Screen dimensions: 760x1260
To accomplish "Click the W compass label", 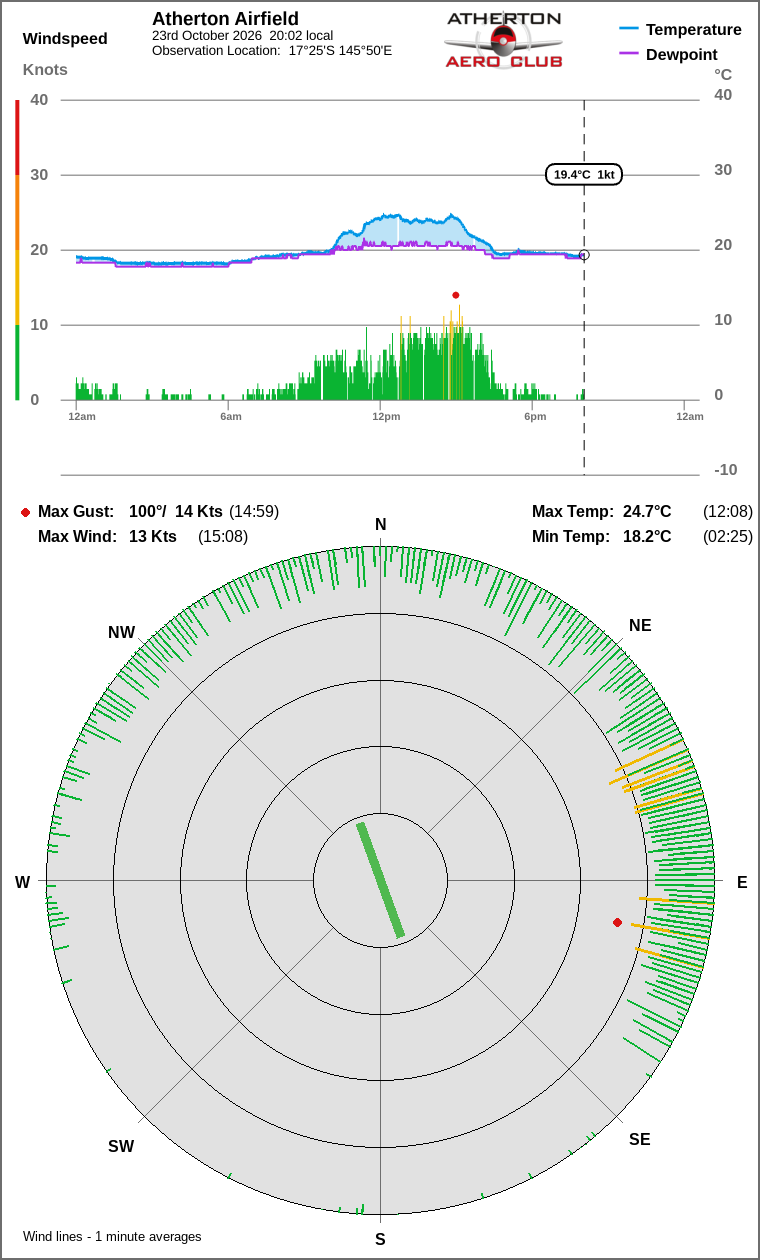I will coord(22,882).
